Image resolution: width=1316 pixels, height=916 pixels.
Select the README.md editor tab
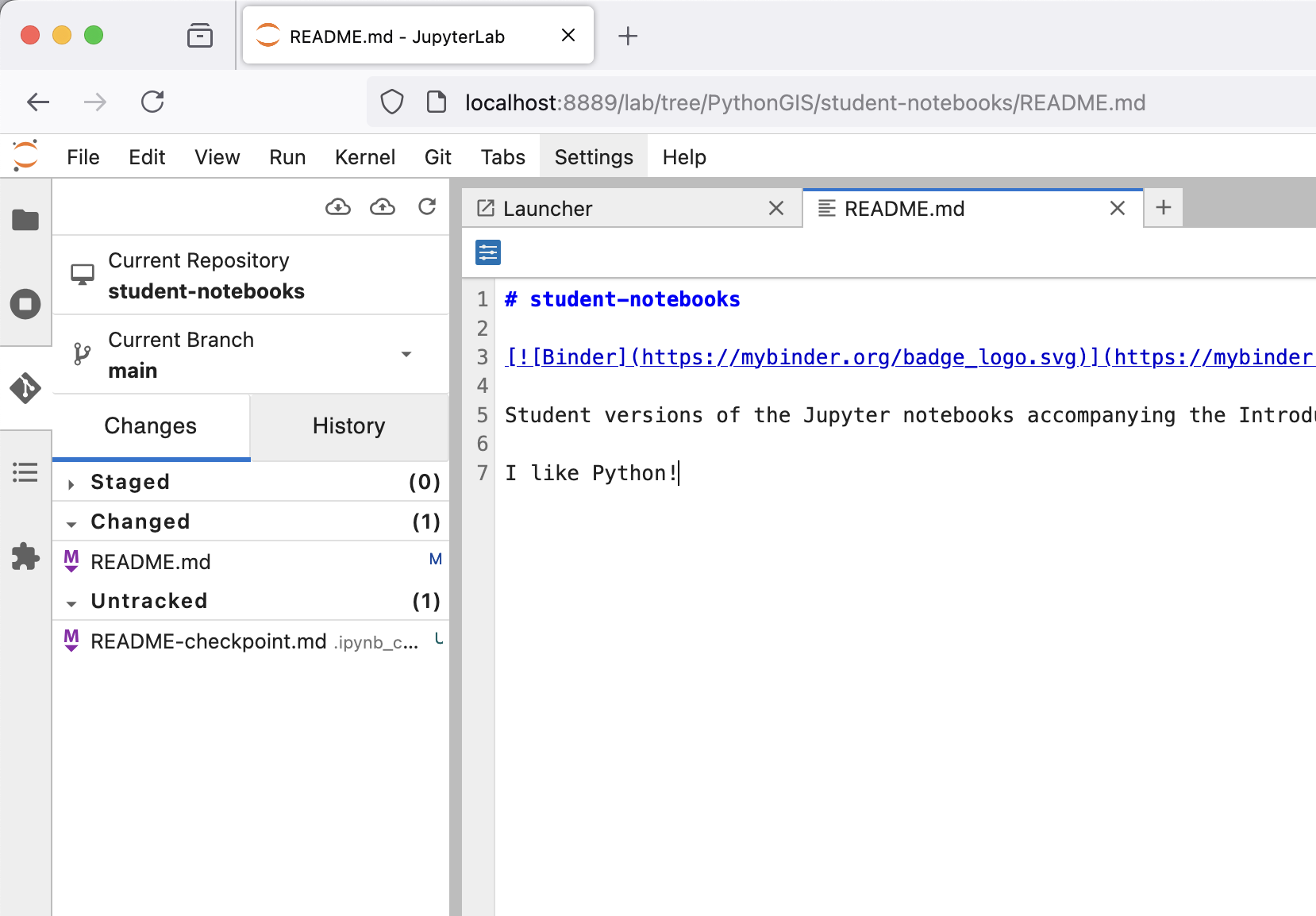[x=973, y=208]
